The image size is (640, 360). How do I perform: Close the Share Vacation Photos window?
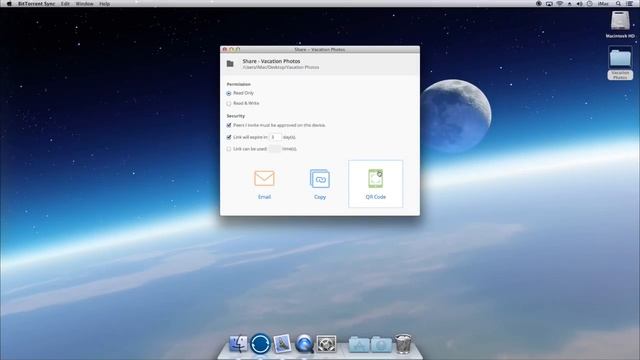pyautogui.click(x=224, y=49)
